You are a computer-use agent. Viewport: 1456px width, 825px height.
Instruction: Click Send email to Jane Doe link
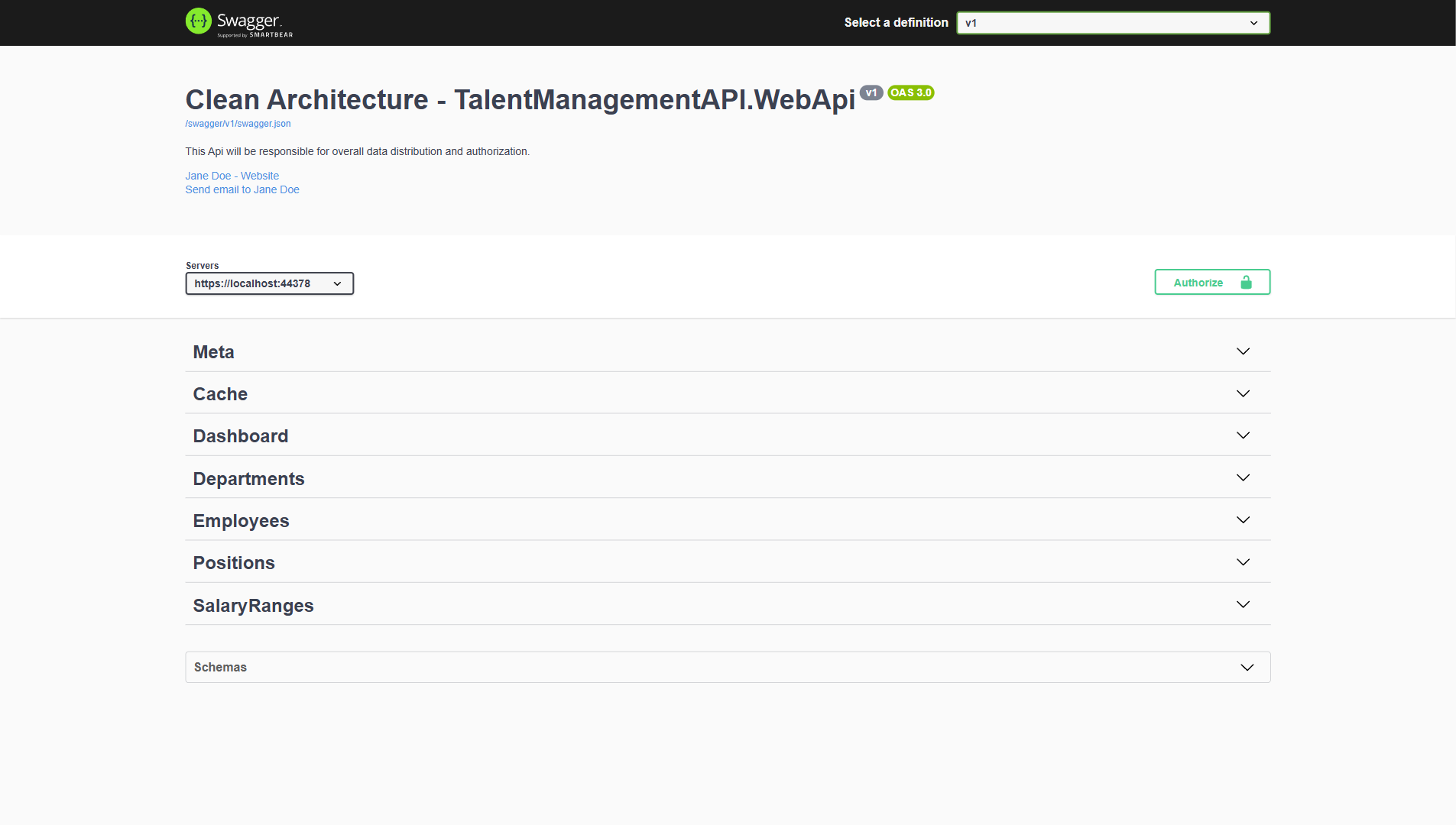pyautogui.click(x=242, y=189)
